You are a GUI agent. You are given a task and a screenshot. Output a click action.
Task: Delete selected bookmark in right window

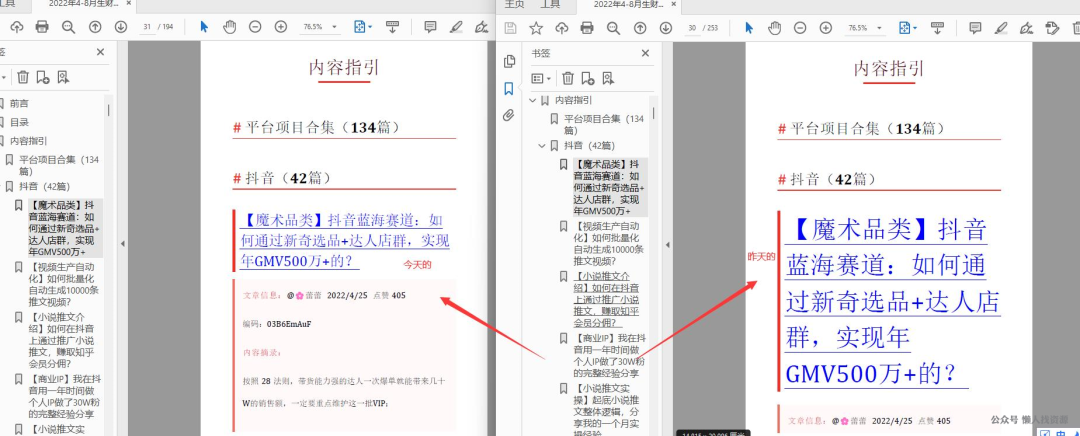[x=568, y=78]
